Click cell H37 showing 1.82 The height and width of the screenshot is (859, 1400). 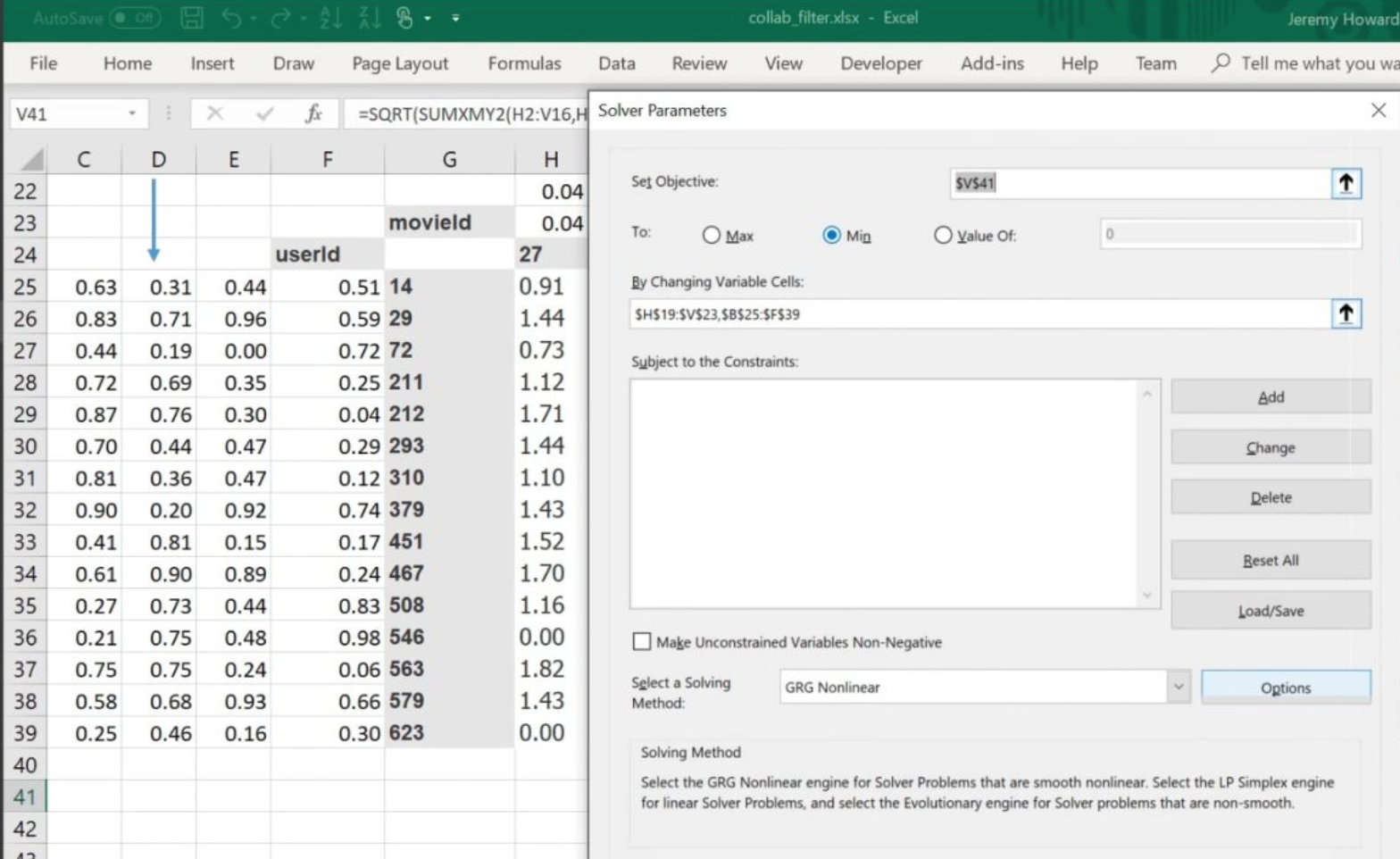pos(550,669)
